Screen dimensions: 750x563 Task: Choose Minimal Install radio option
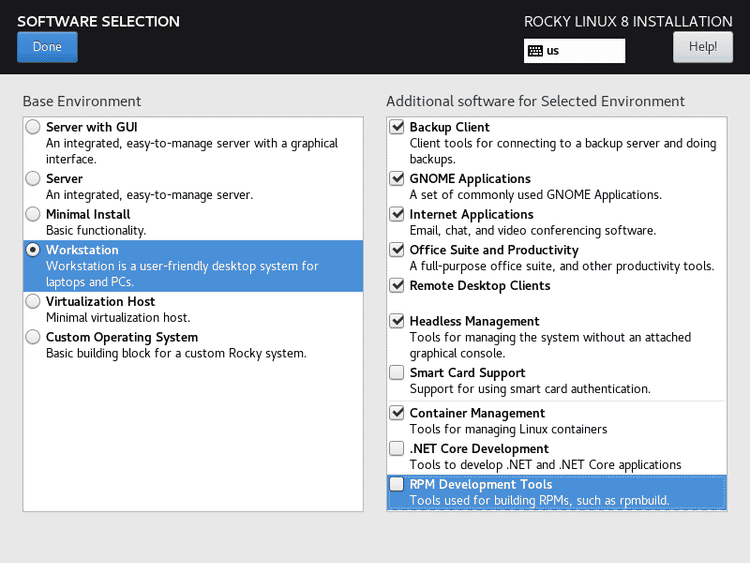point(34,214)
